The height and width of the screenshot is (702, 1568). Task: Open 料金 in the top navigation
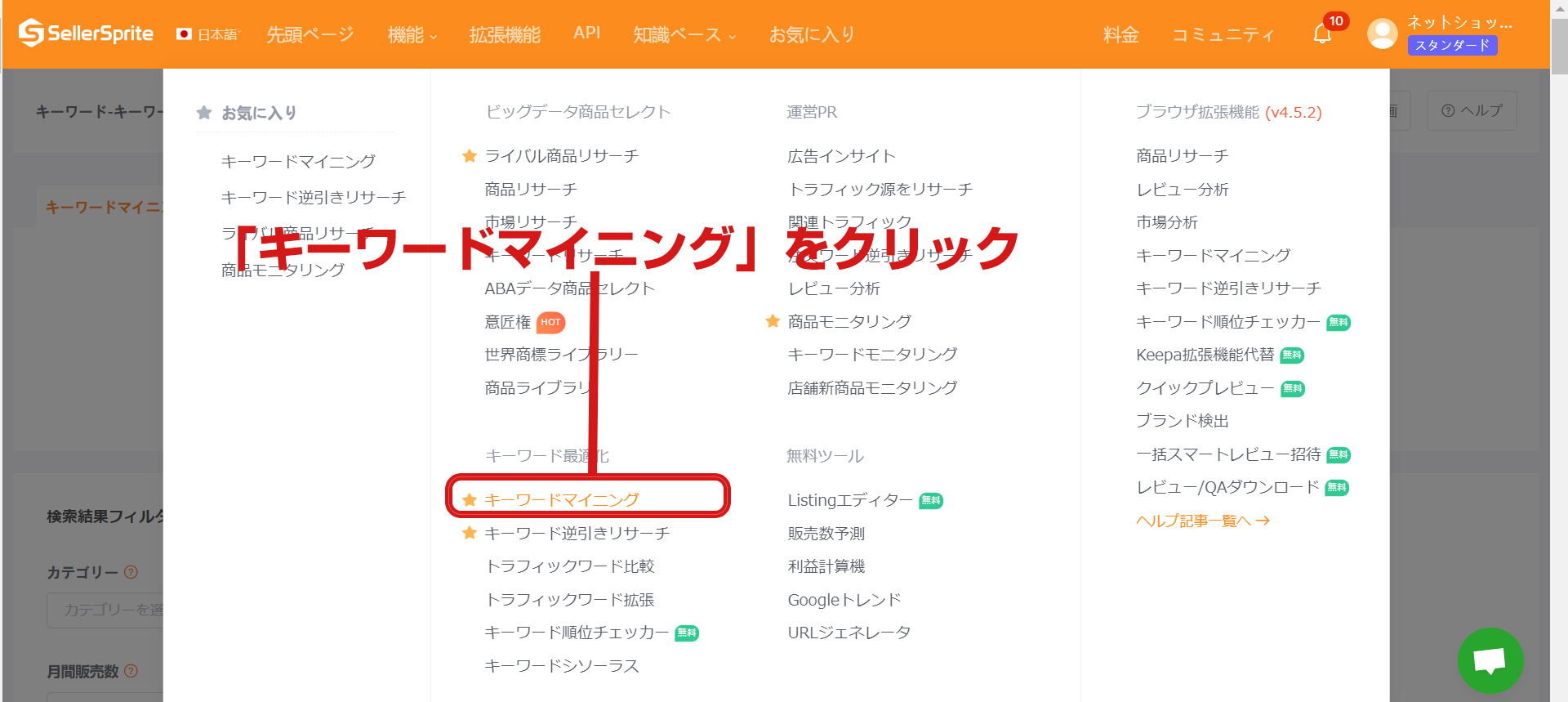[1120, 34]
